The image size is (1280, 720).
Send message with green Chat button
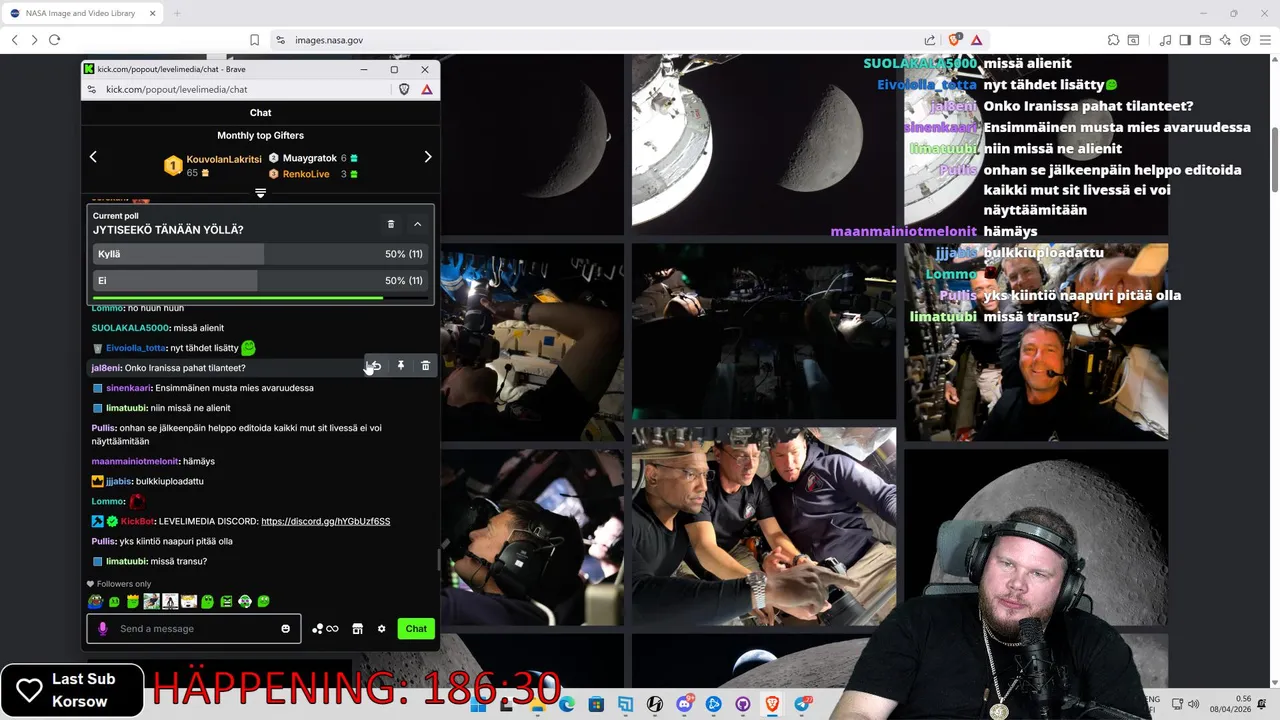(416, 629)
